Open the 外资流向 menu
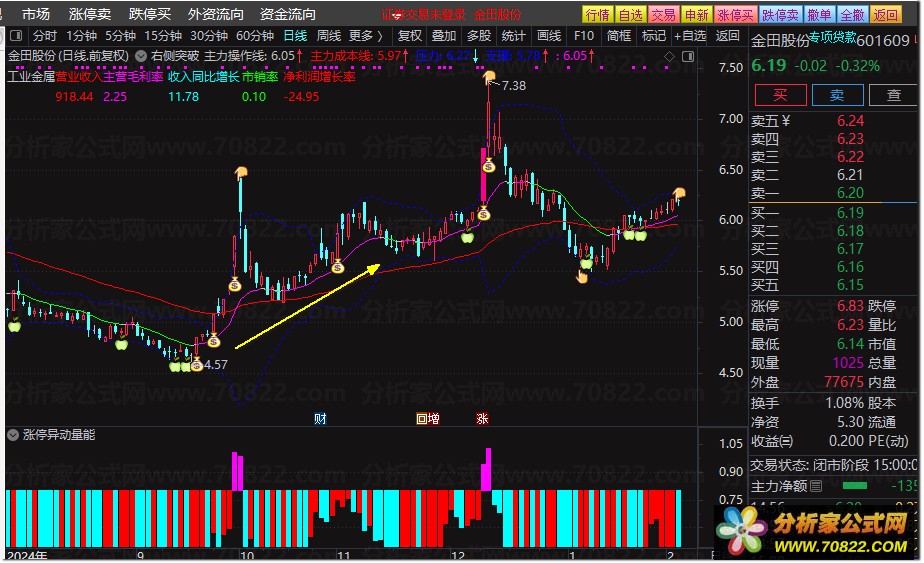The image size is (924, 563). click(x=216, y=14)
